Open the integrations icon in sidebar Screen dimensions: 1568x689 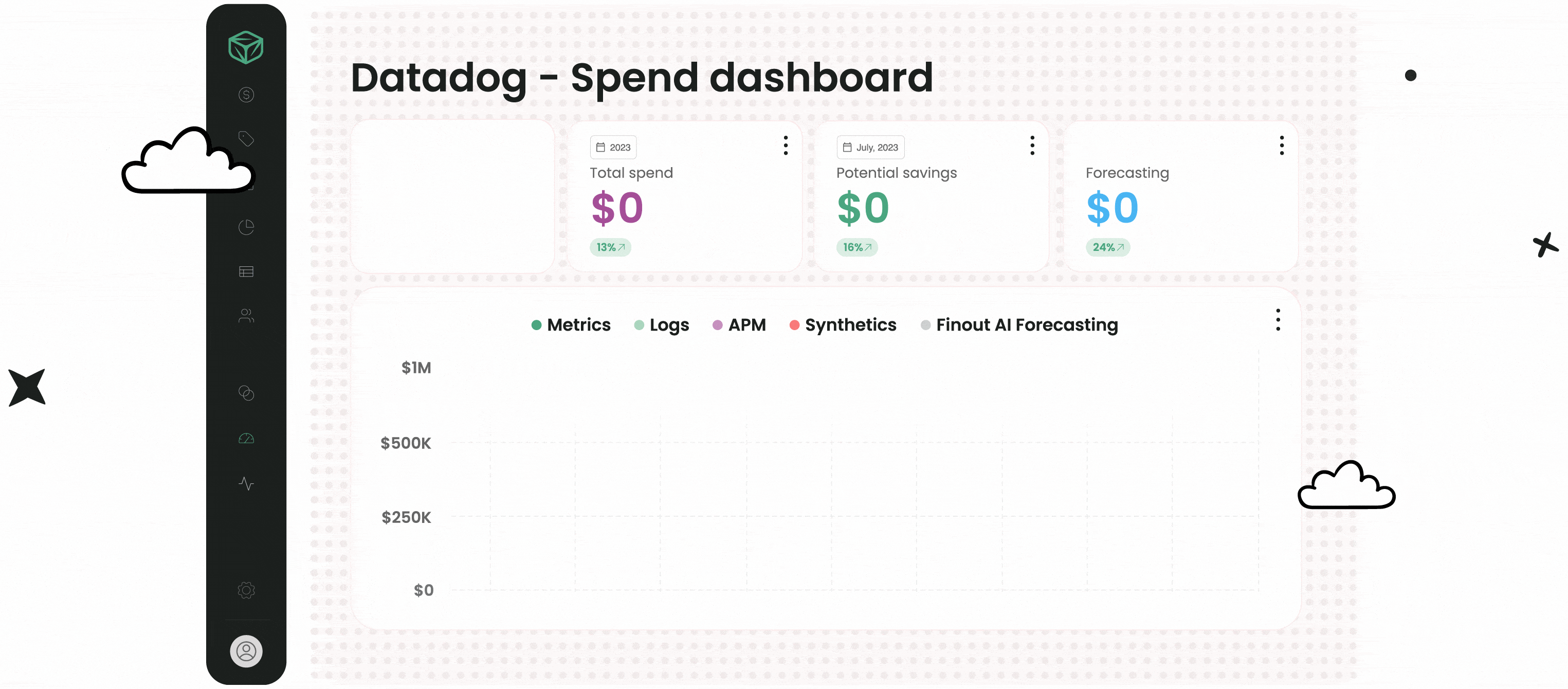click(x=247, y=393)
